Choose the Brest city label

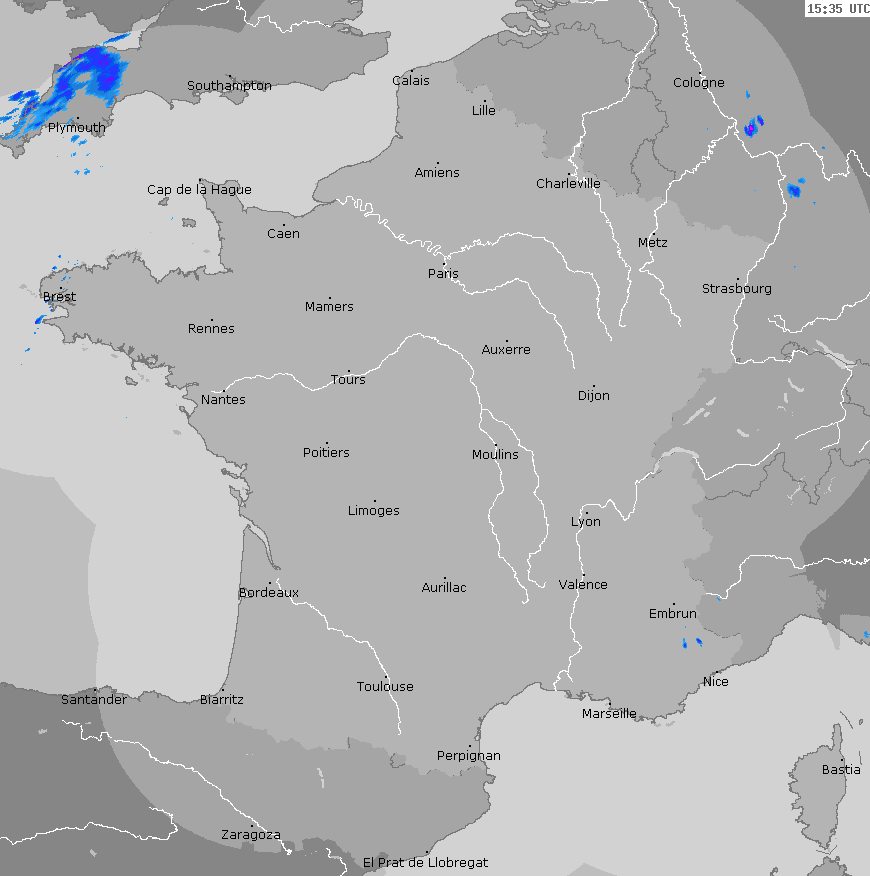tap(59, 297)
